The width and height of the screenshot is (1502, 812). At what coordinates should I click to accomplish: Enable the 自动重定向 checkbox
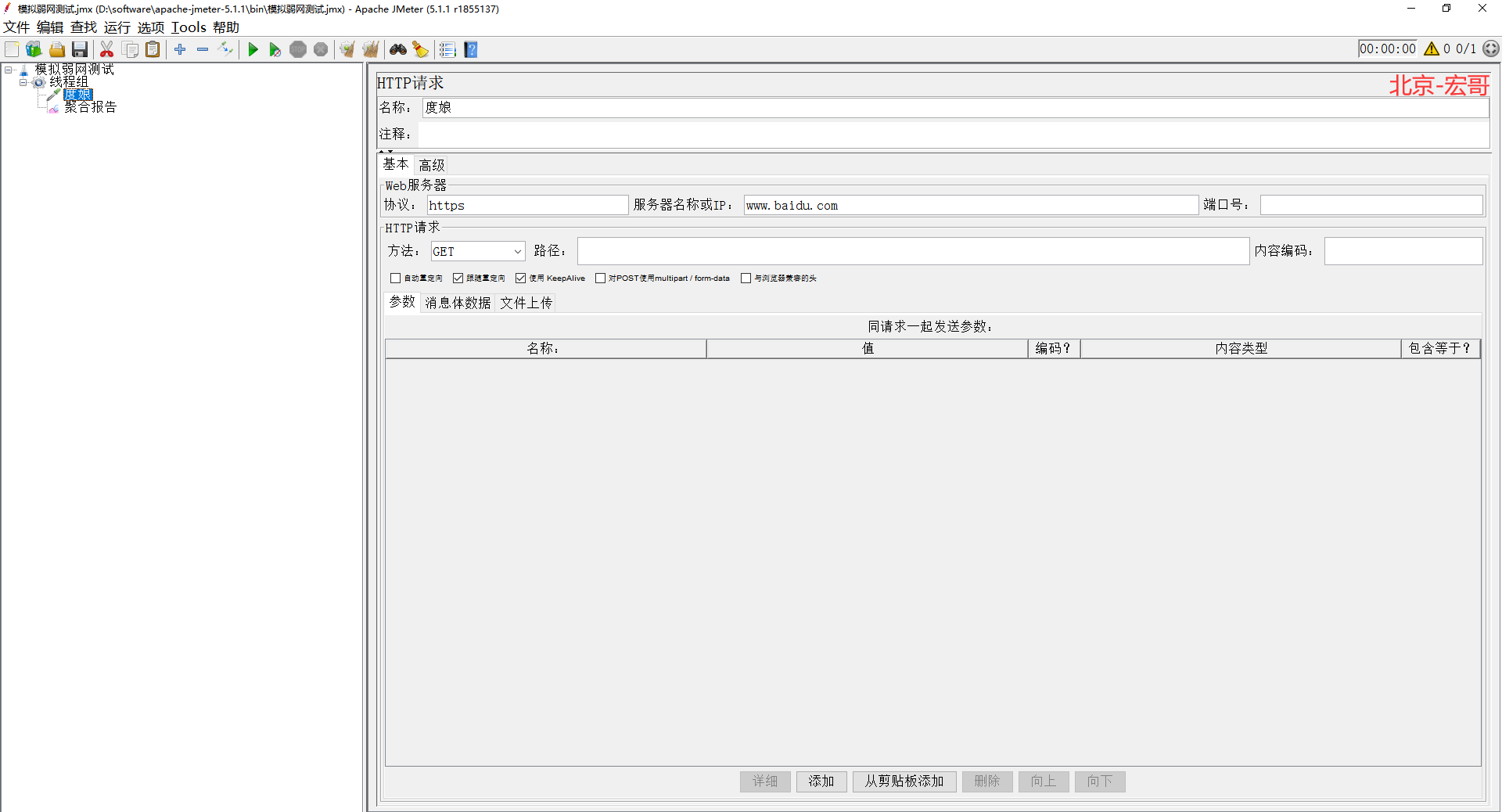click(x=395, y=278)
